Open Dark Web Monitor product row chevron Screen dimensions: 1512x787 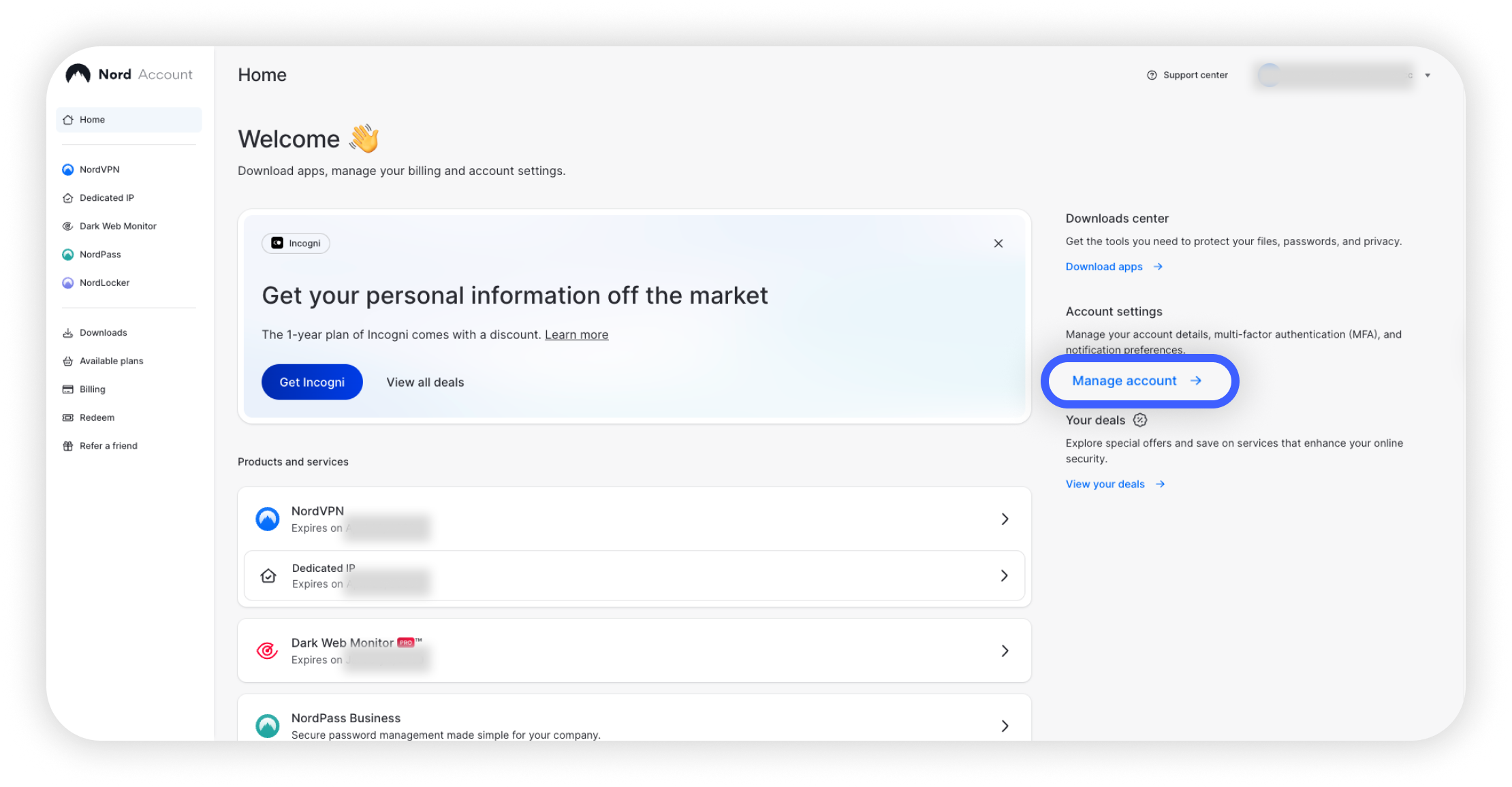(x=1005, y=651)
